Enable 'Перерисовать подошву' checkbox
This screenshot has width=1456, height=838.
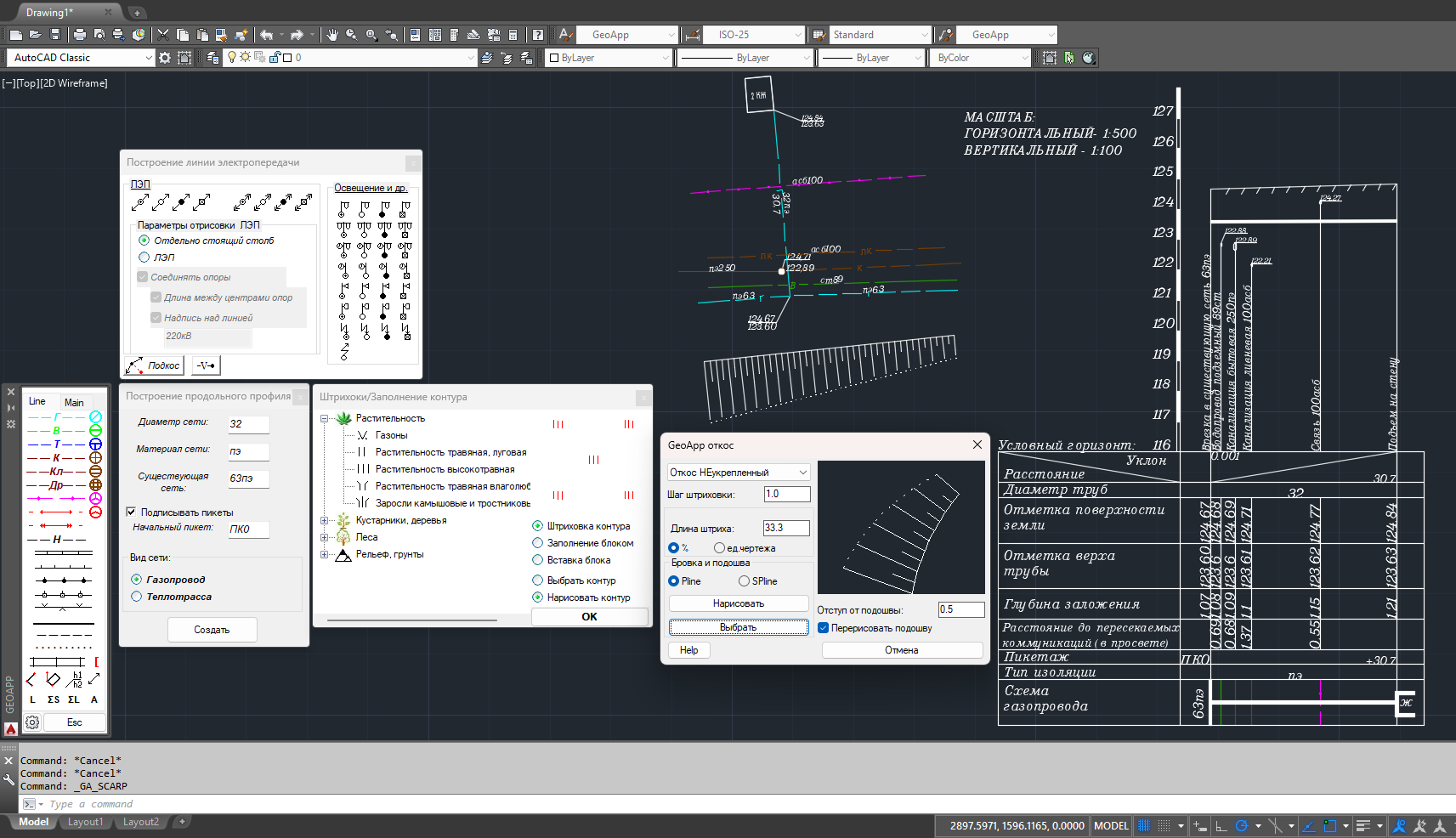[823, 628]
